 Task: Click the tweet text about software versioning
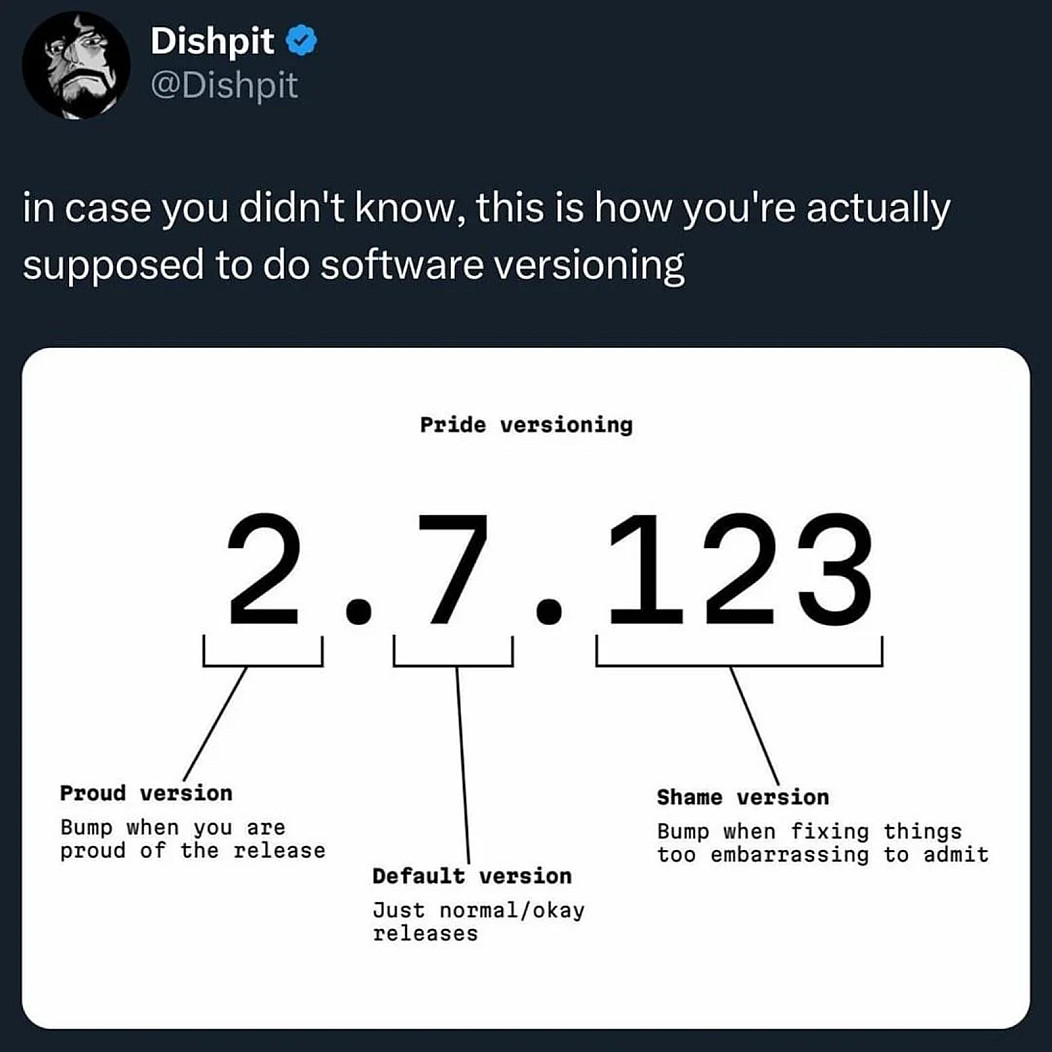click(x=485, y=239)
